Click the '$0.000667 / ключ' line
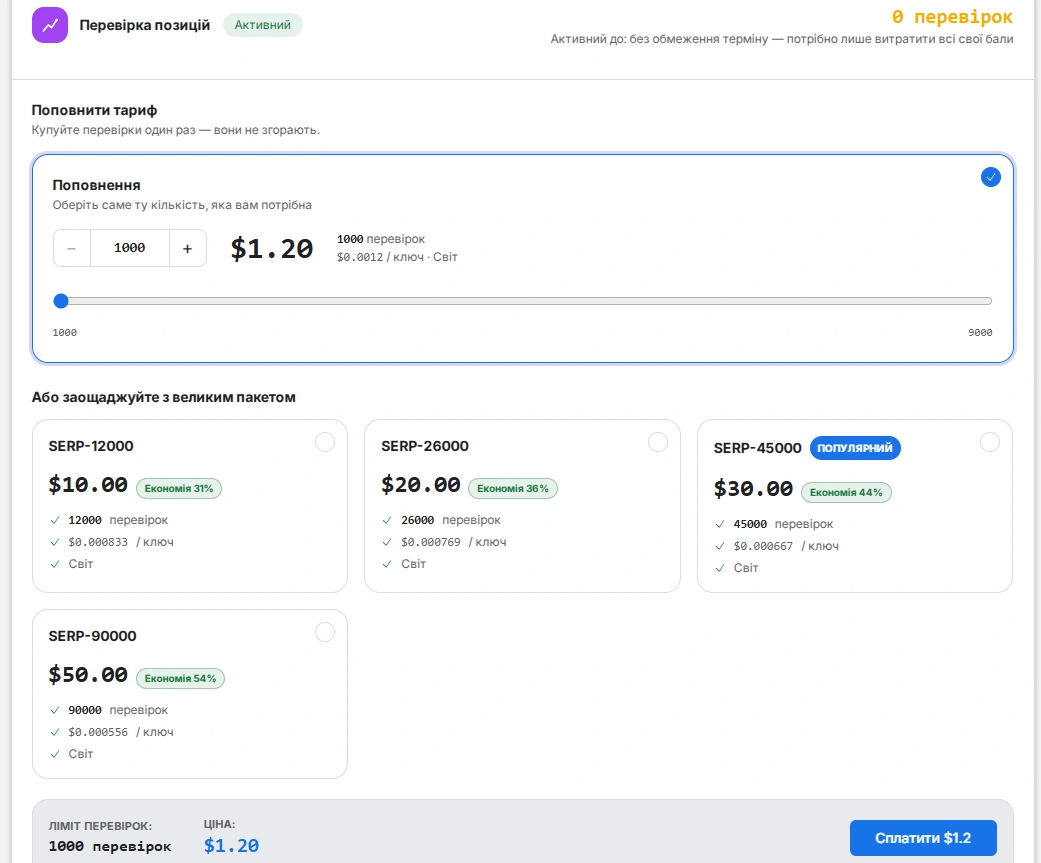1041x863 pixels. (x=786, y=546)
